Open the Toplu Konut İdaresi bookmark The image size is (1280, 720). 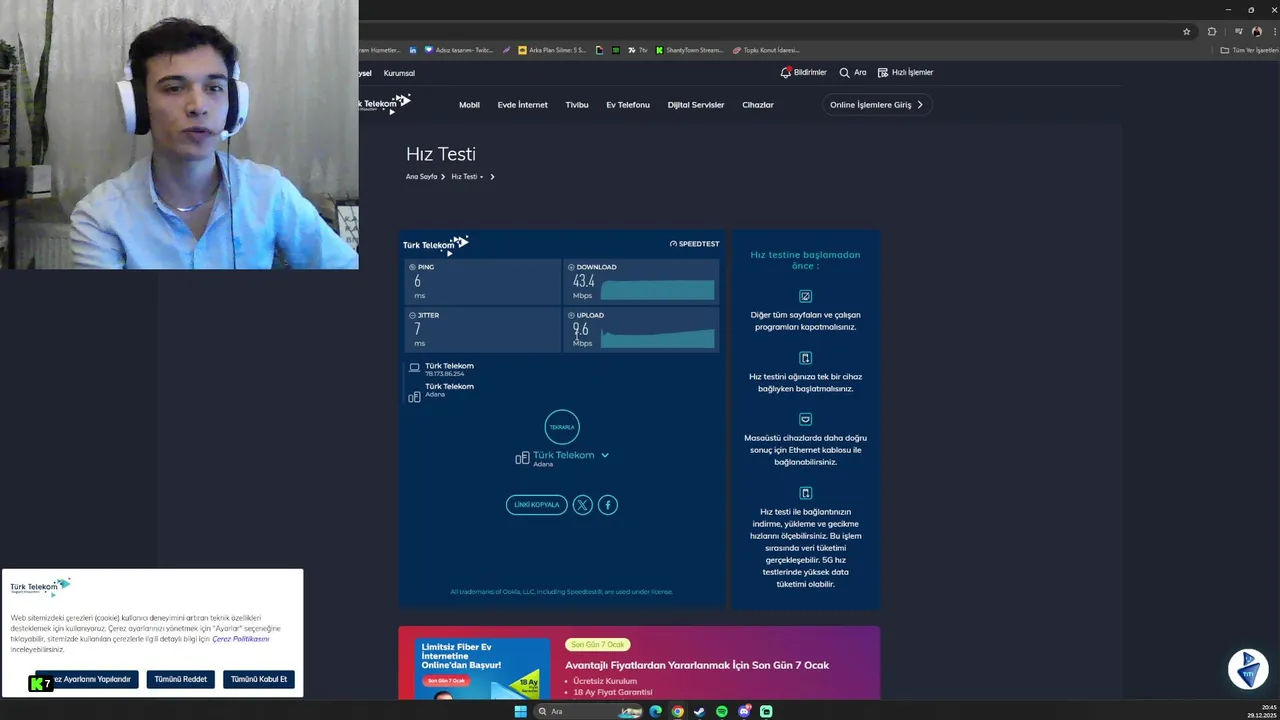point(766,50)
